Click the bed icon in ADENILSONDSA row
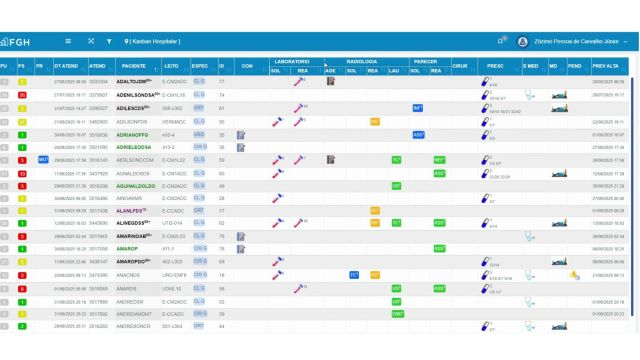The width and height of the screenshot is (640, 360). (559, 96)
